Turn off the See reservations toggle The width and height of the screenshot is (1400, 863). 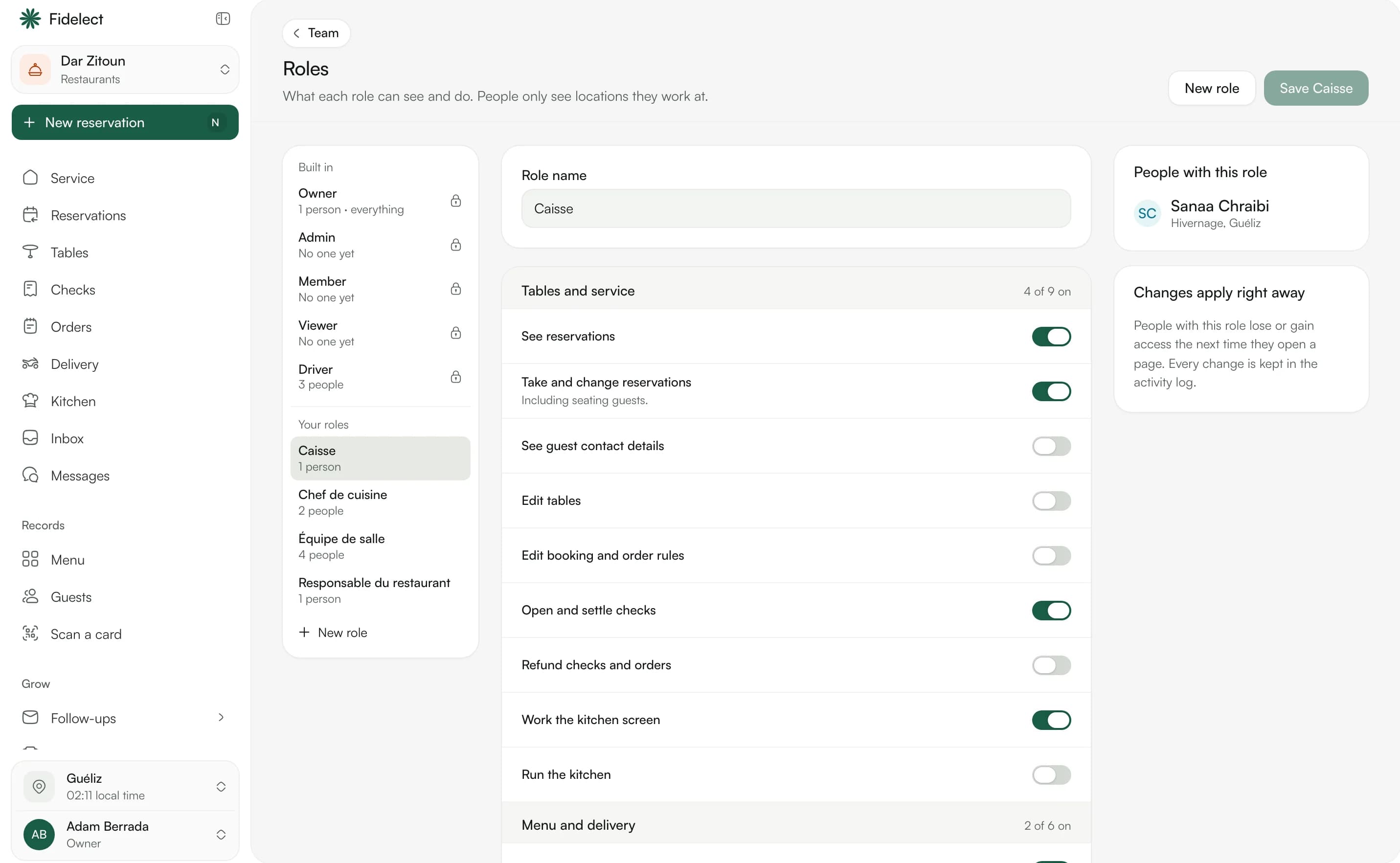point(1051,336)
